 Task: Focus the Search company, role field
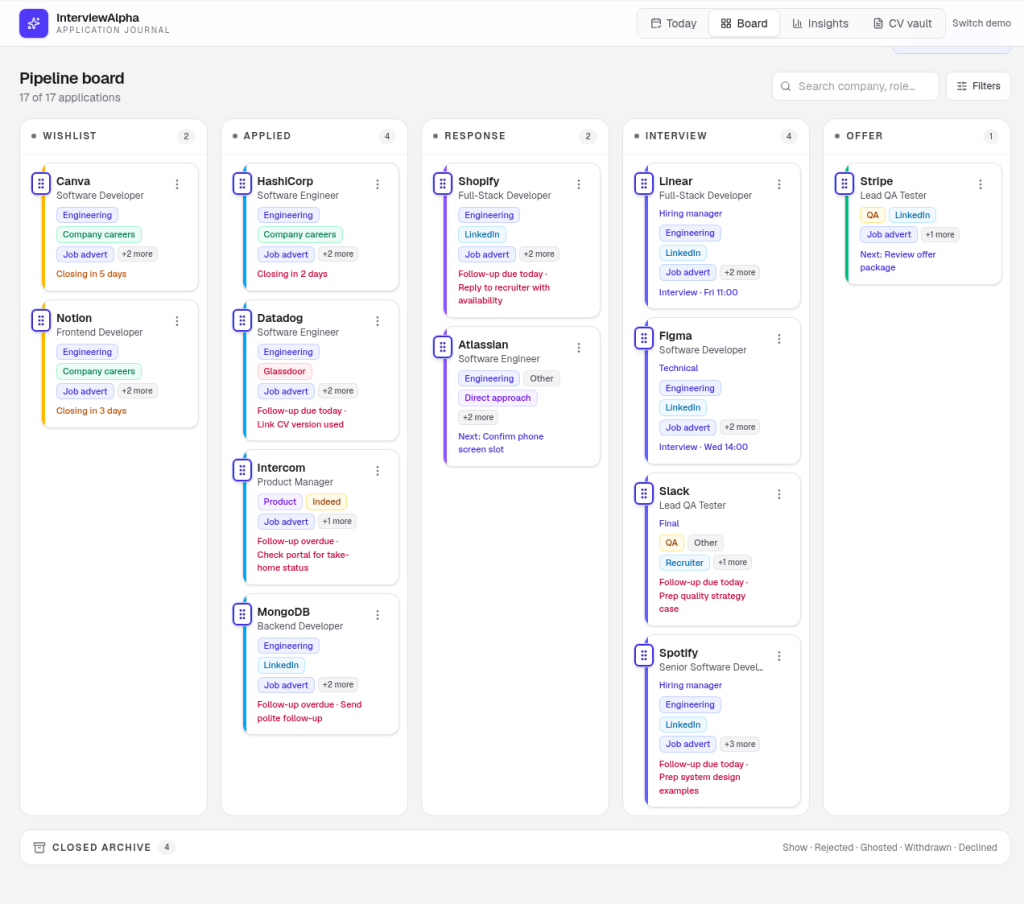(856, 86)
